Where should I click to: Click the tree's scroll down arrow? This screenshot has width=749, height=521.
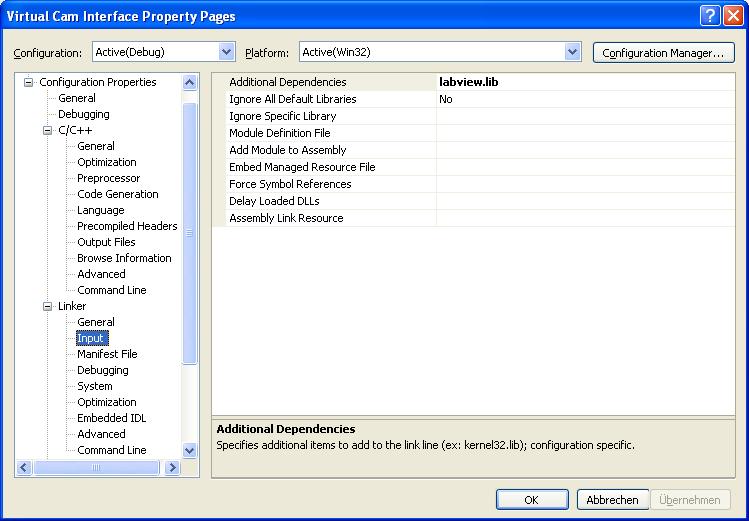pos(190,451)
